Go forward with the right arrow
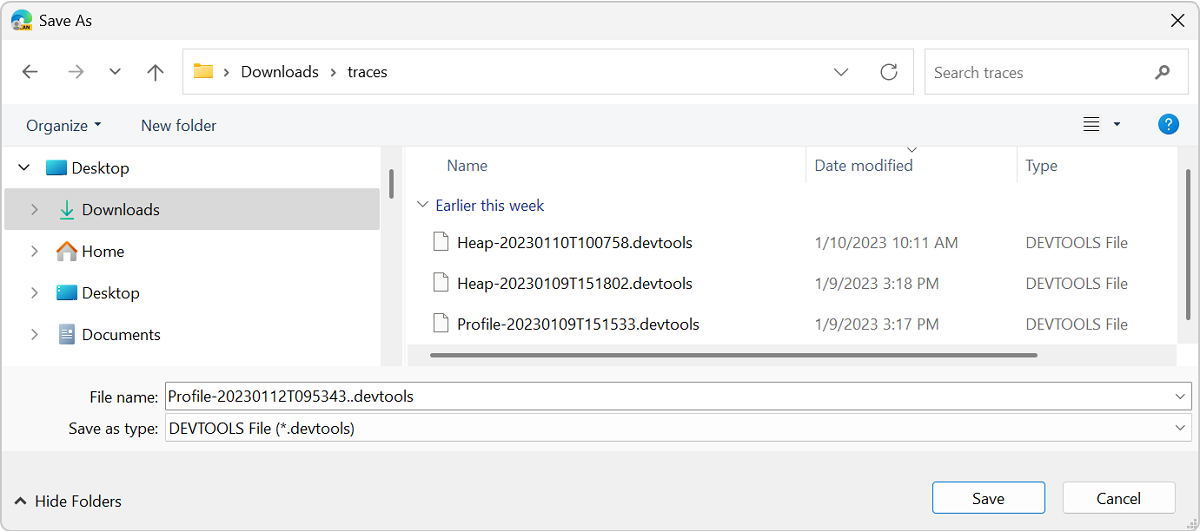 click(x=76, y=72)
